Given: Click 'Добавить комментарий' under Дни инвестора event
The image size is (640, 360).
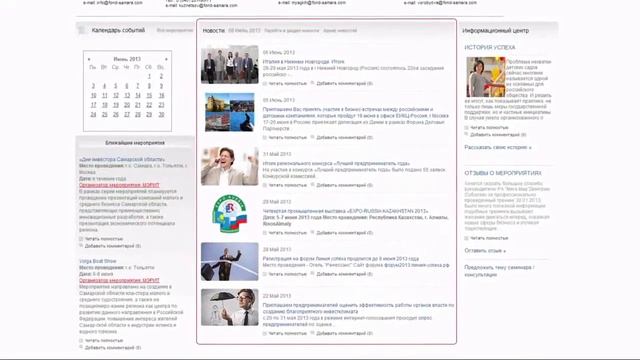Looking at the screenshot, I should (x=113, y=246).
